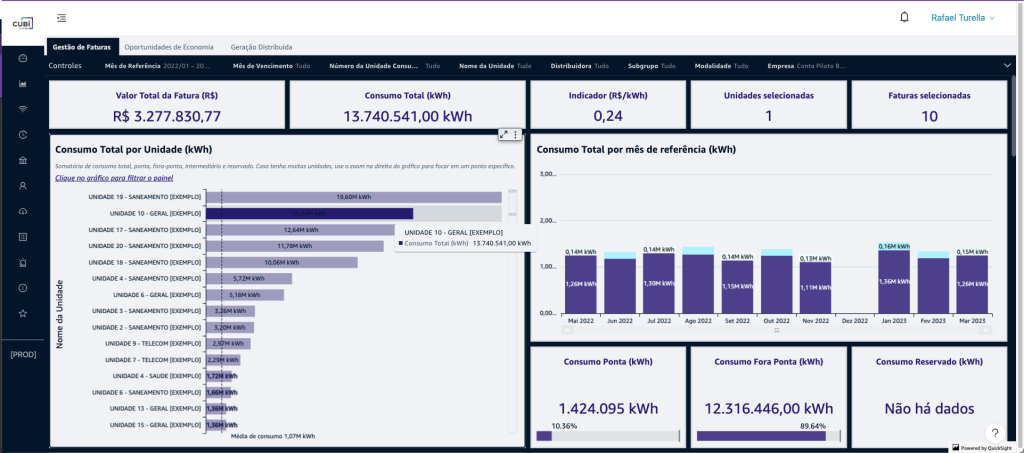Open Distribuidora filter
This screenshot has width=1024, height=453.
pos(579,66)
